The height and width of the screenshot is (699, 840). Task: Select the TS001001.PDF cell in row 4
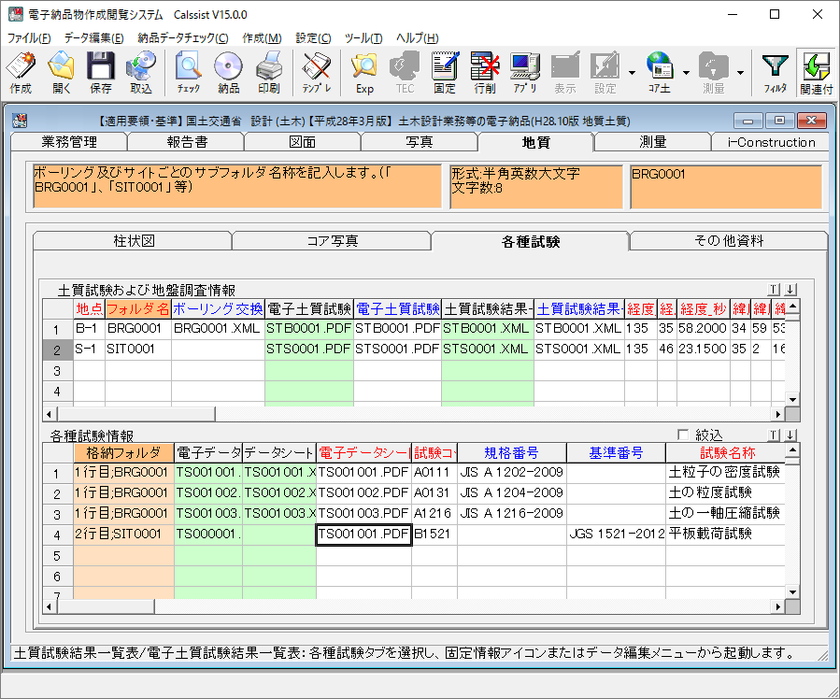click(x=363, y=534)
